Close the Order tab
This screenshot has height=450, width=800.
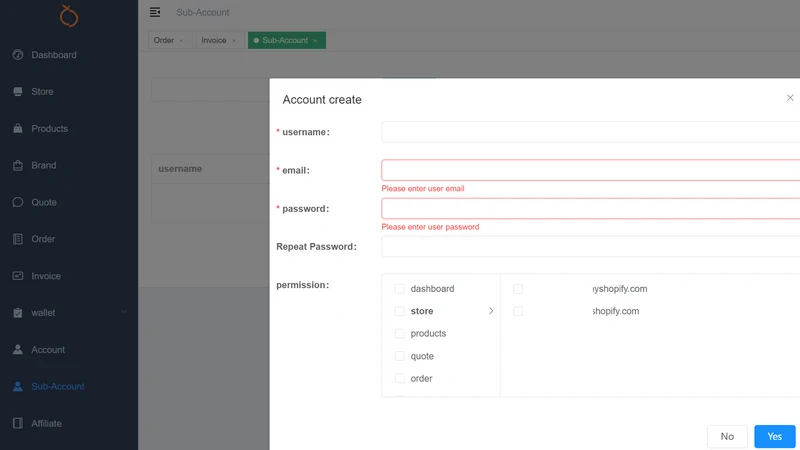point(181,41)
